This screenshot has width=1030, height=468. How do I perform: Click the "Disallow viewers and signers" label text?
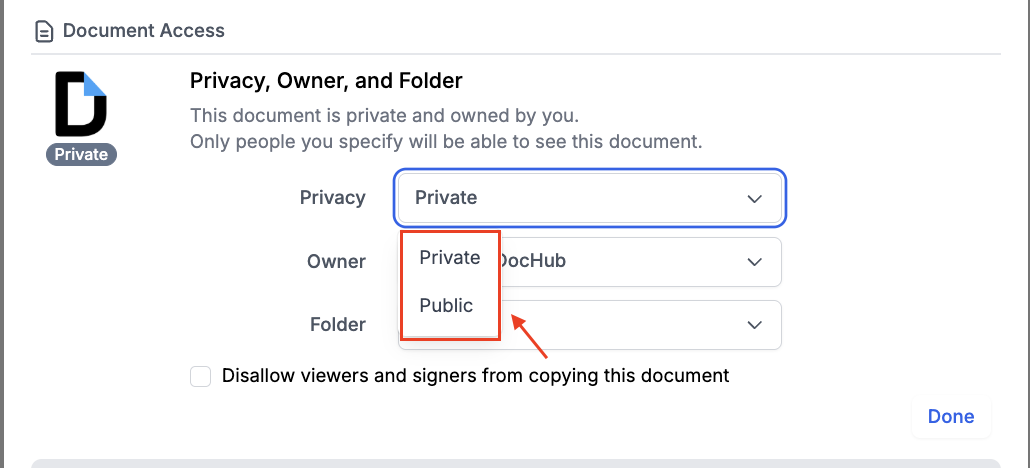pos(476,376)
